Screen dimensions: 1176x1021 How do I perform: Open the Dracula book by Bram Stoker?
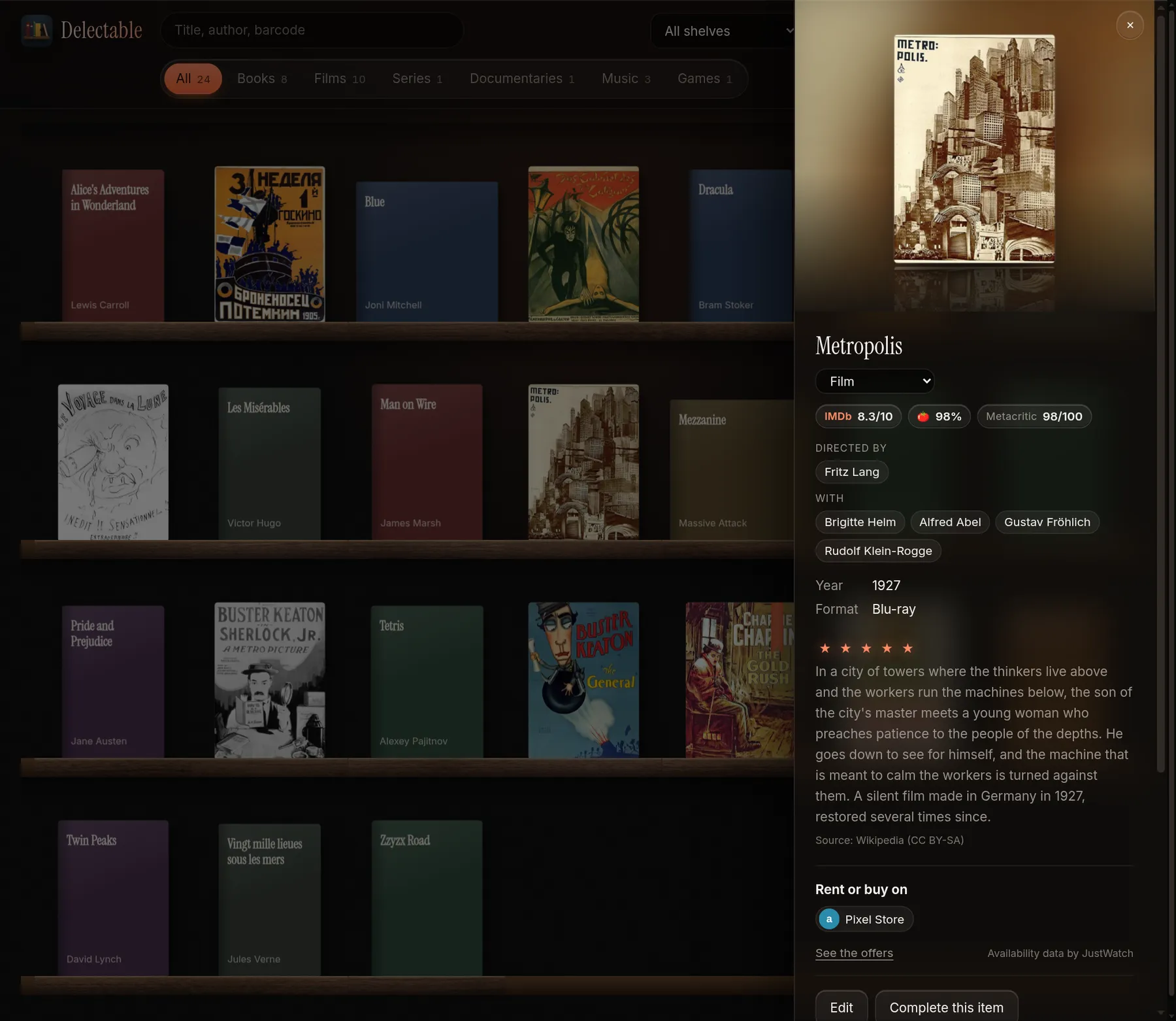741,245
